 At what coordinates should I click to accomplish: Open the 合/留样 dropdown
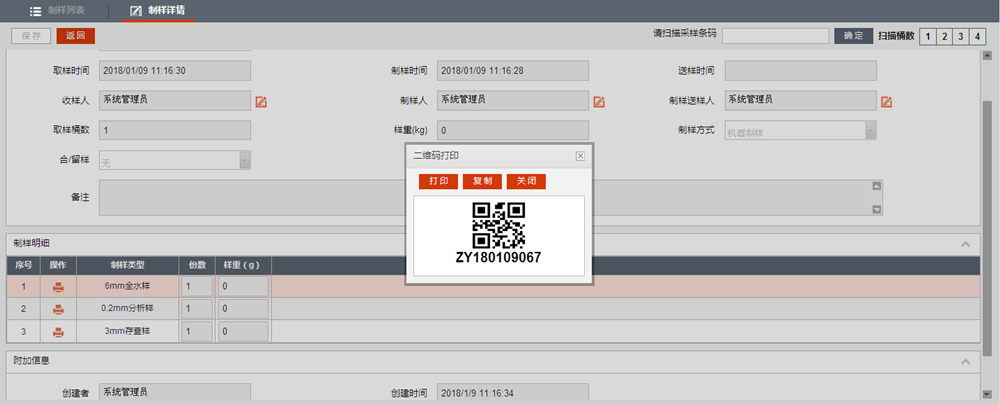click(x=244, y=160)
